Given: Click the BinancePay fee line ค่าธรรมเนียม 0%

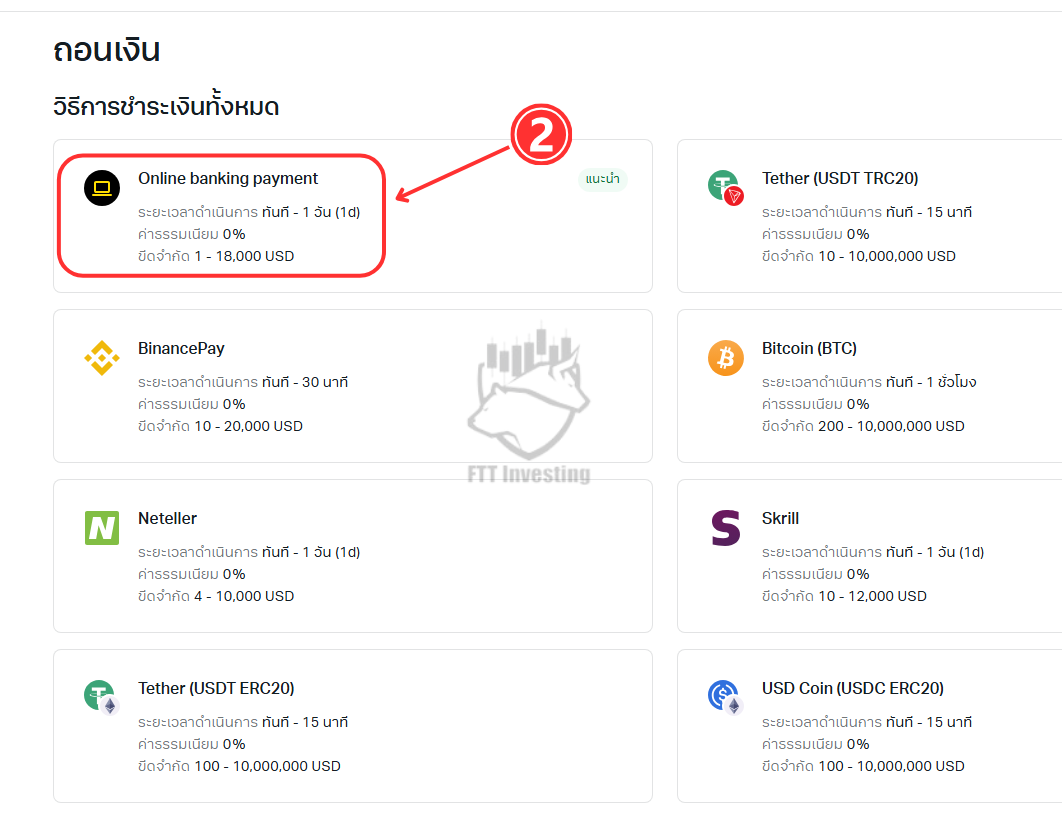Looking at the screenshot, I should (x=192, y=404).
